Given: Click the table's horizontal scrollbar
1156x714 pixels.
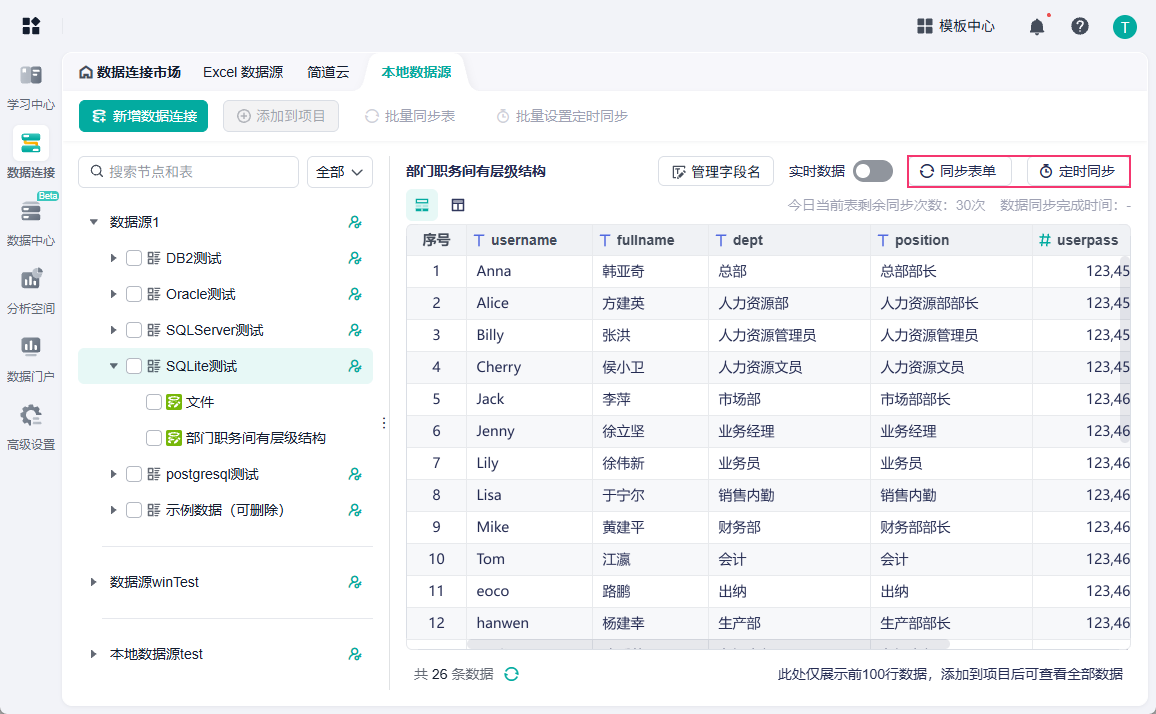Looking at the screenshot, I should [708, 644].
